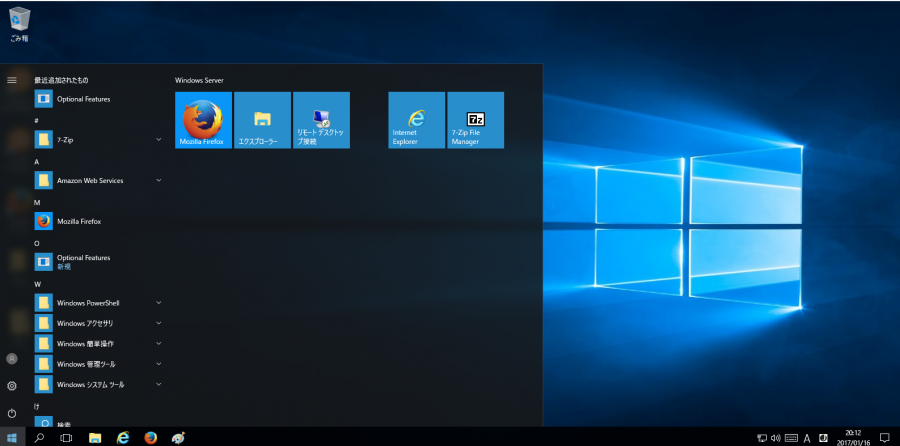Click the volume speaker tray icon
Image resolution: width=900 pixels, height=446 pixels.
pyautogui.click(x=776, y=438)
